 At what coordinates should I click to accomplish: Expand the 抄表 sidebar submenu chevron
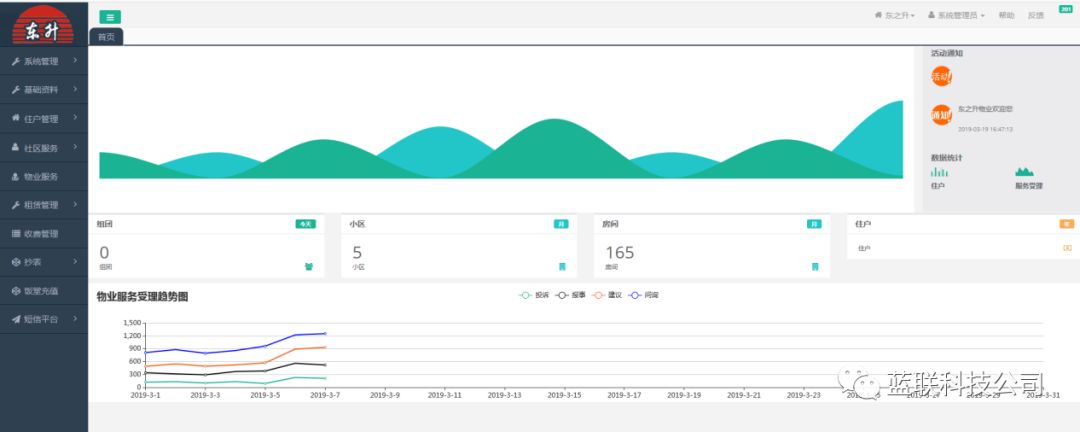[75, 263]
